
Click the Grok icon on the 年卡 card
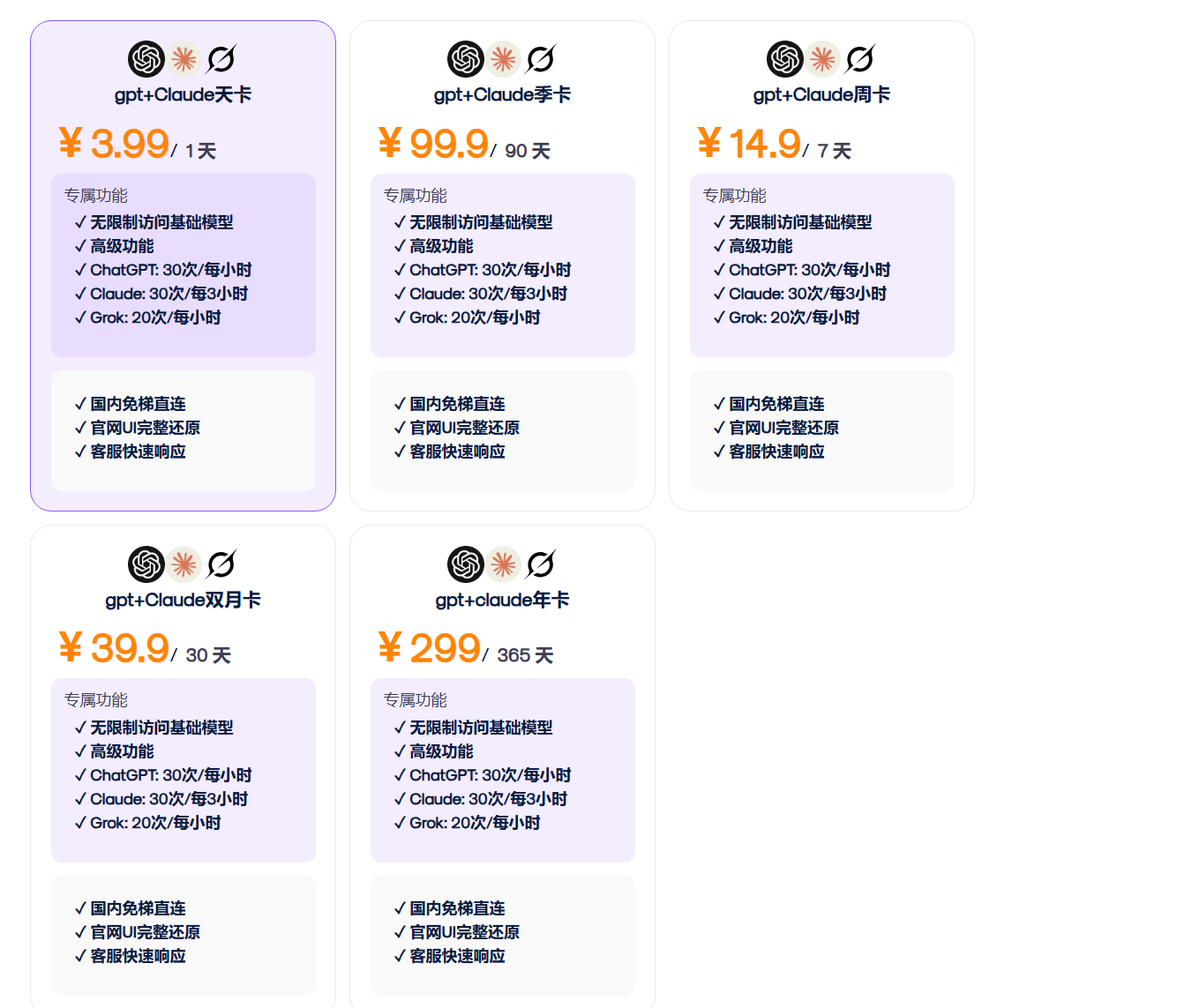tap(540, 564)
